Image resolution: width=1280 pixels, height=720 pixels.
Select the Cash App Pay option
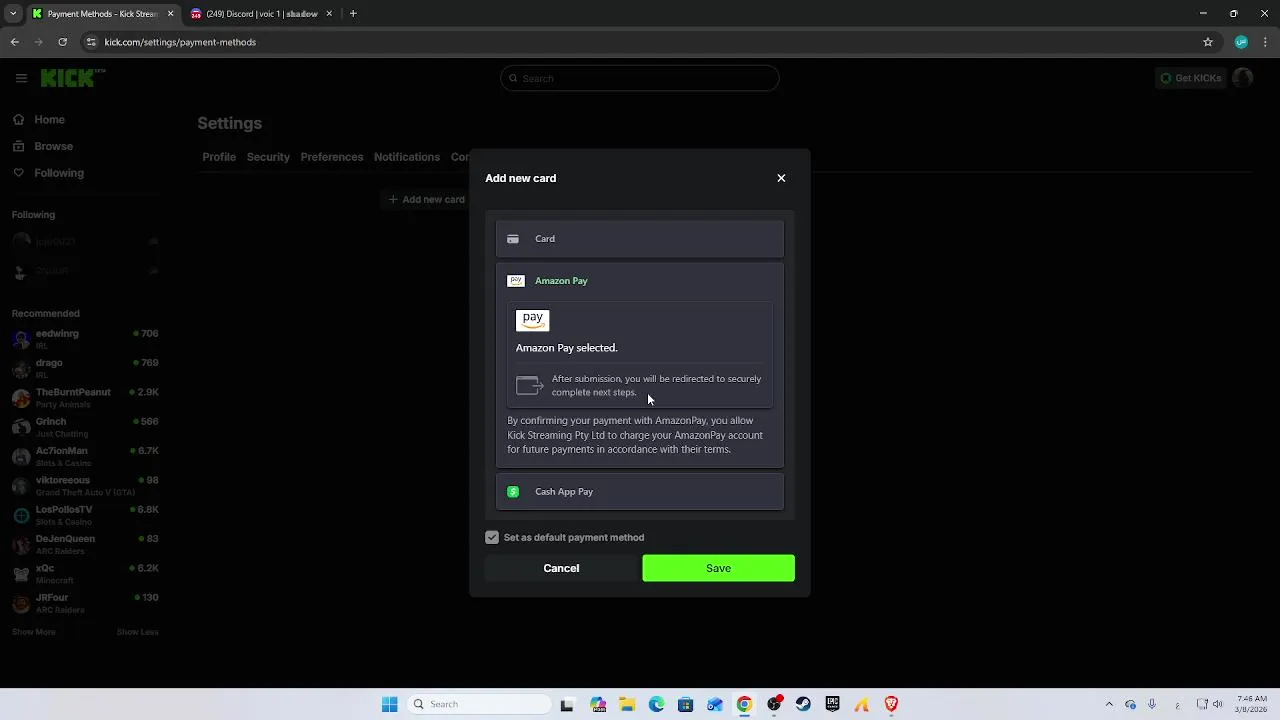tap(640, 492)
